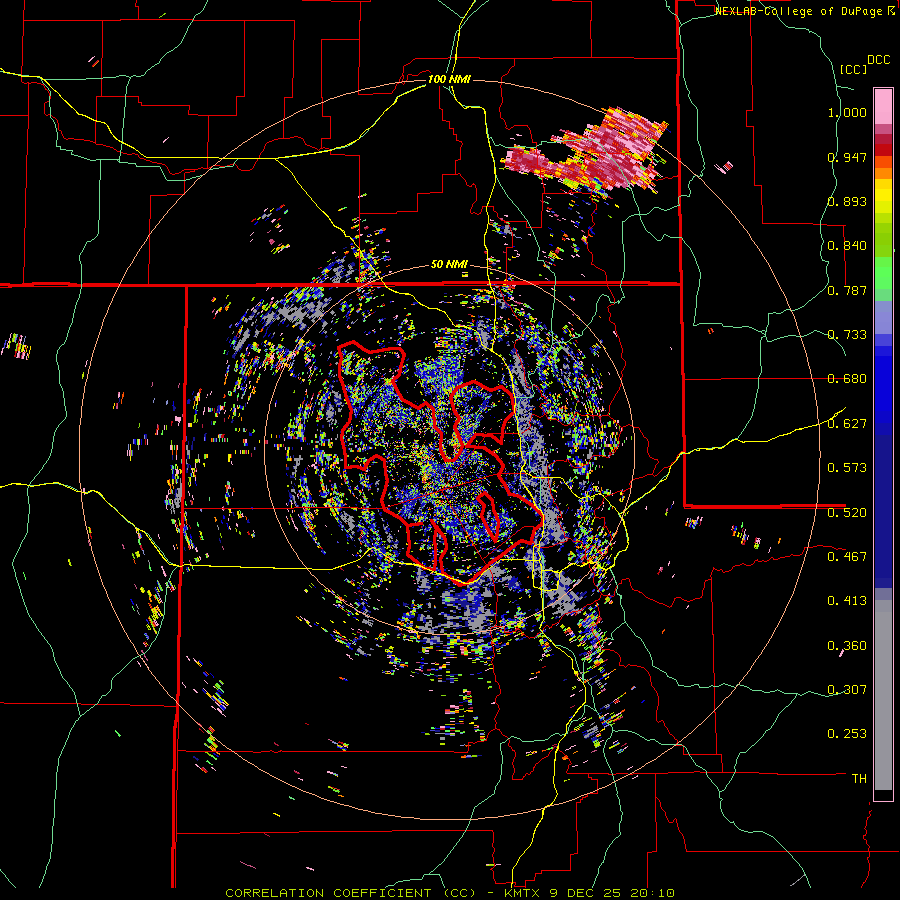Click the 0.307 value on color scale

[x=847, y=689]
